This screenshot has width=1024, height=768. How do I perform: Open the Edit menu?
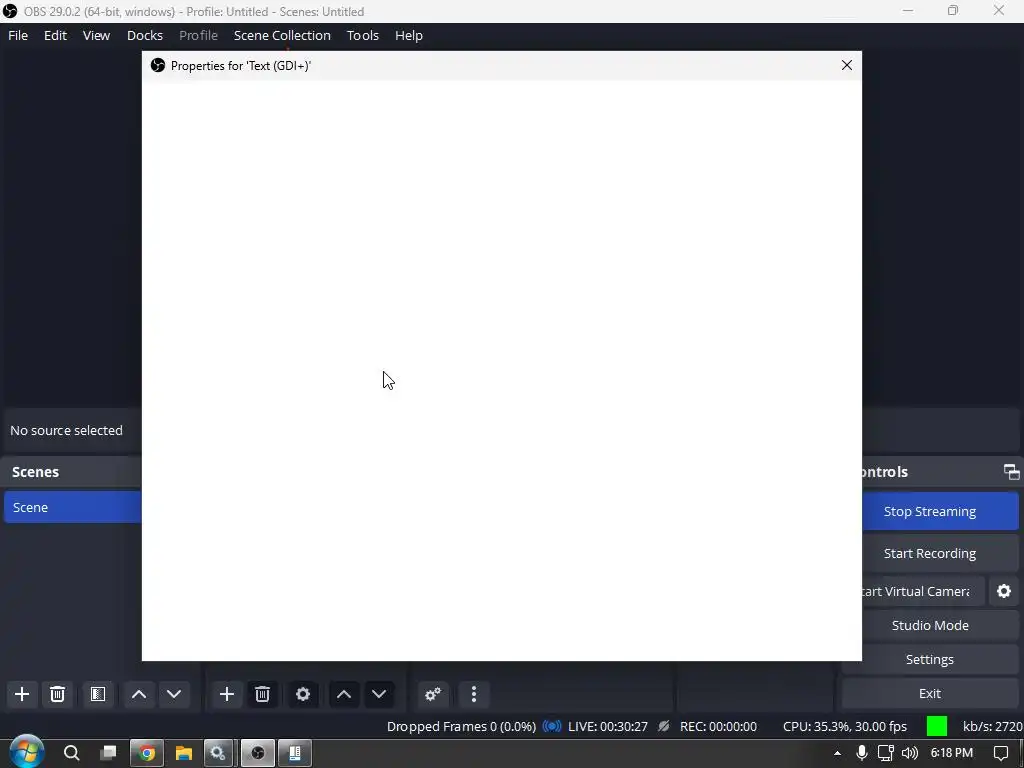tap(56, 35)
